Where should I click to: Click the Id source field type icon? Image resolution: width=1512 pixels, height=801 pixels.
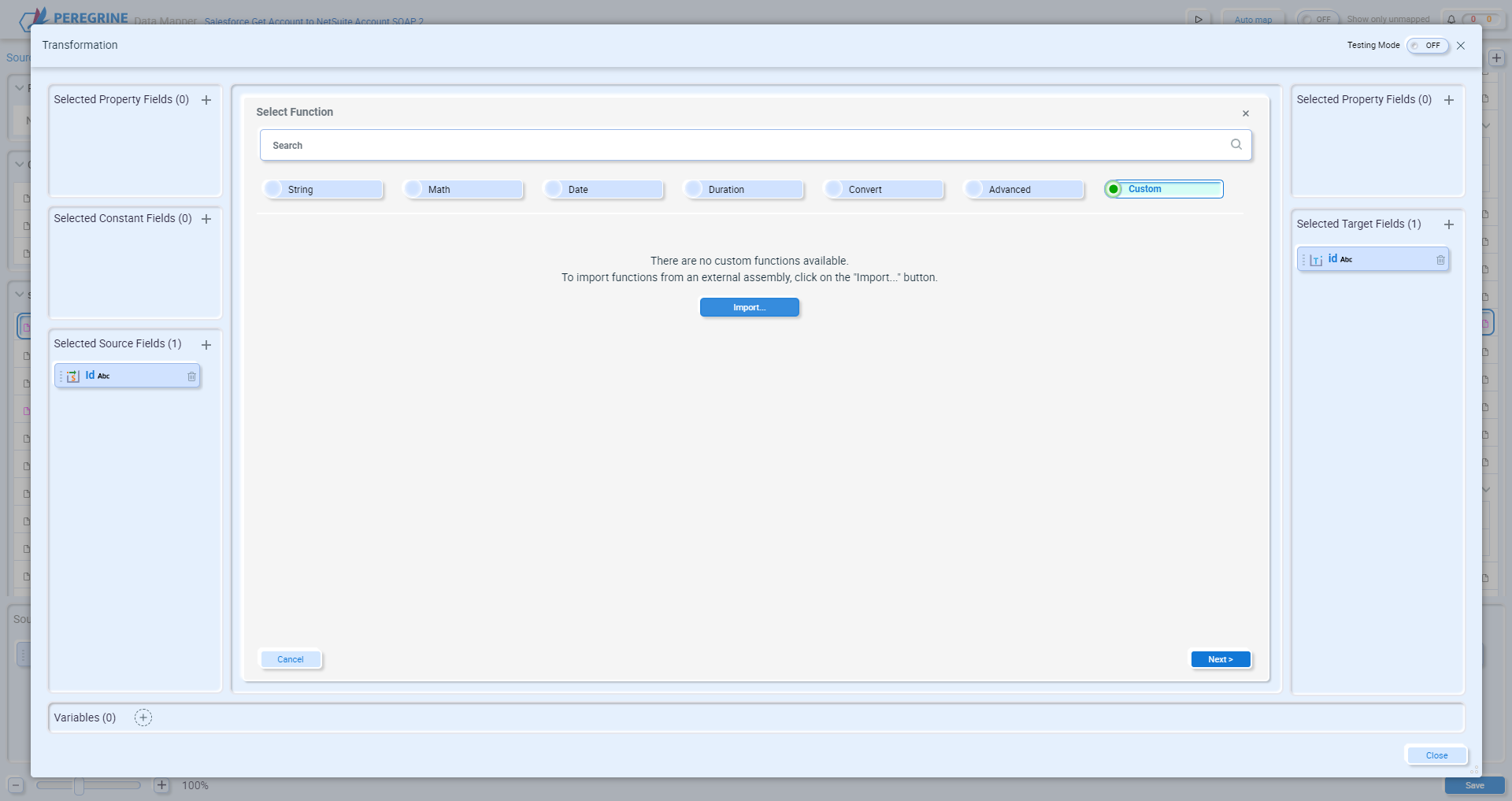click(x=73, y=376)
